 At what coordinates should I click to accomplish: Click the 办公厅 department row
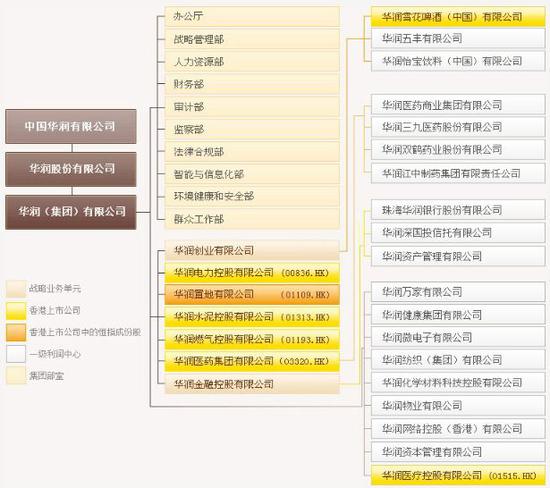(252, 16)
